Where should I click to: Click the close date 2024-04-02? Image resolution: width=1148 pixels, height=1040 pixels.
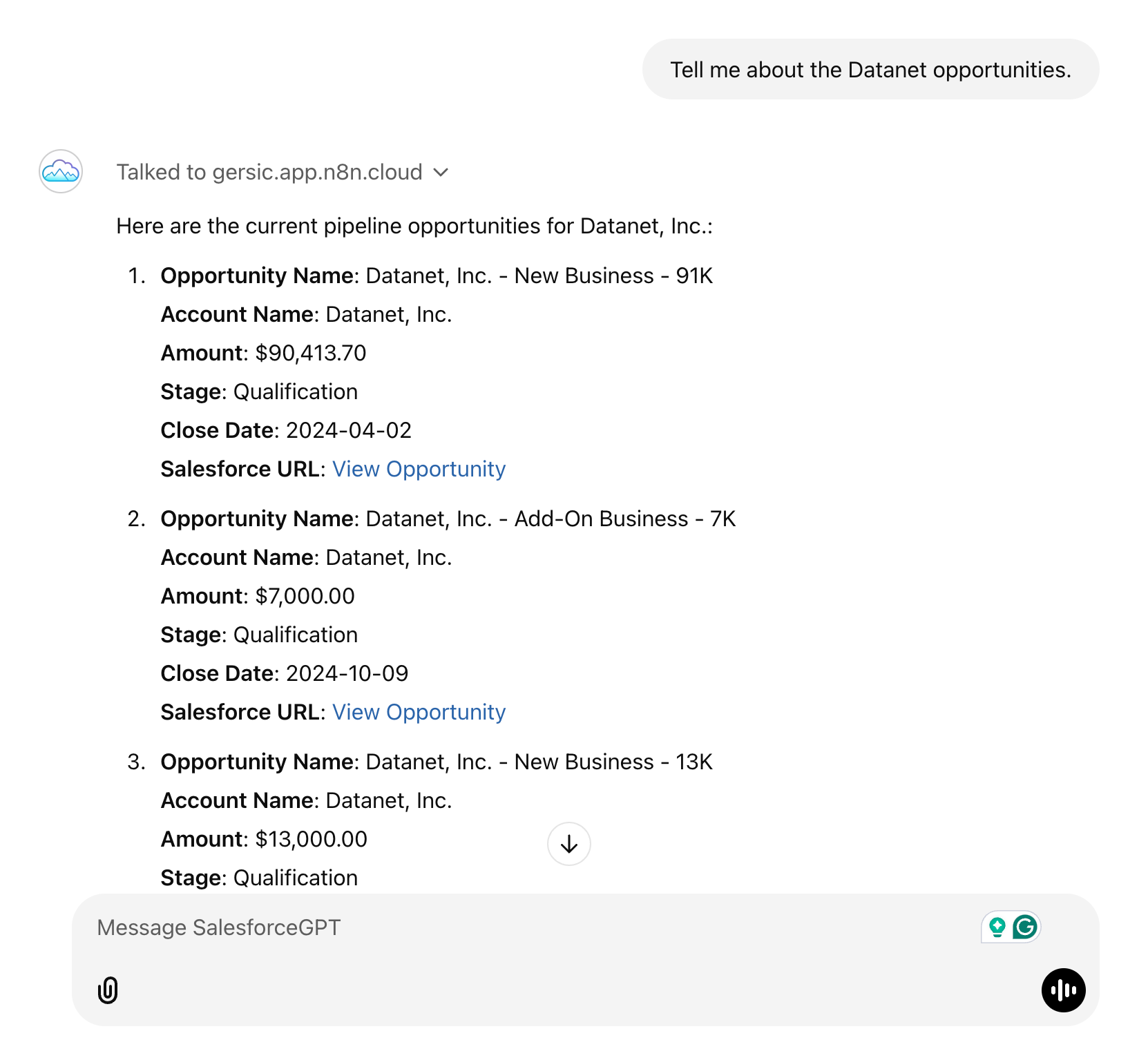point(349,430)
